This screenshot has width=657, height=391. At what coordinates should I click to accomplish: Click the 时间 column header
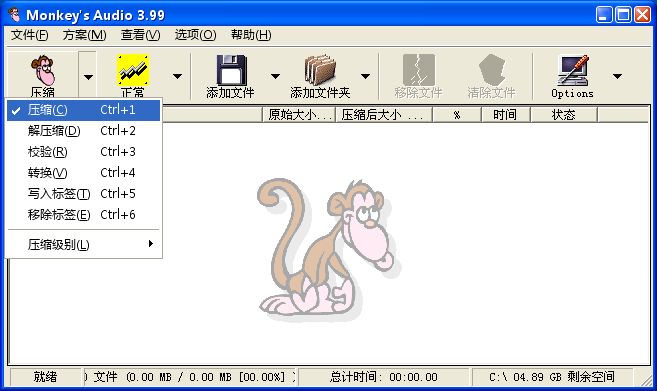click(505, 114)
